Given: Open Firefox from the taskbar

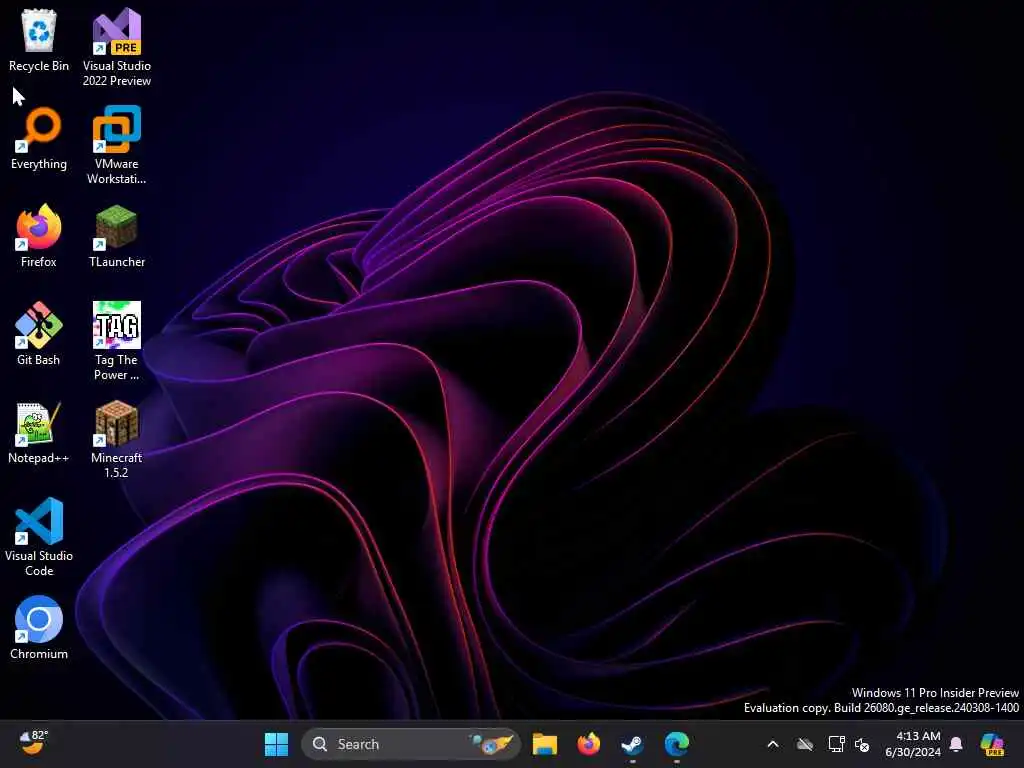Looking at the screenshot, I should pyautogui.click(x=588, y=744).
